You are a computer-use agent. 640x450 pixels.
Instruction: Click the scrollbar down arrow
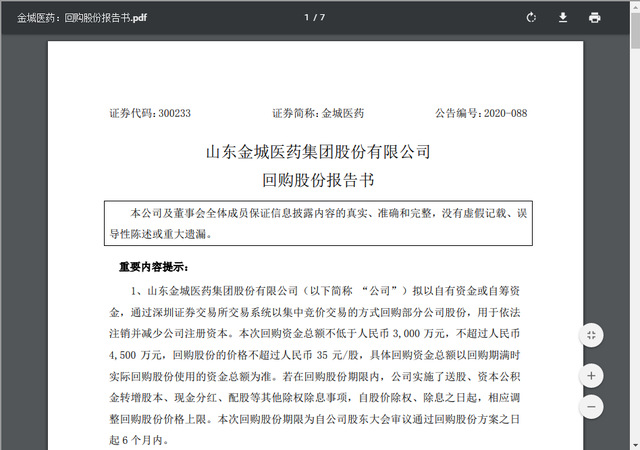point(636,446)
